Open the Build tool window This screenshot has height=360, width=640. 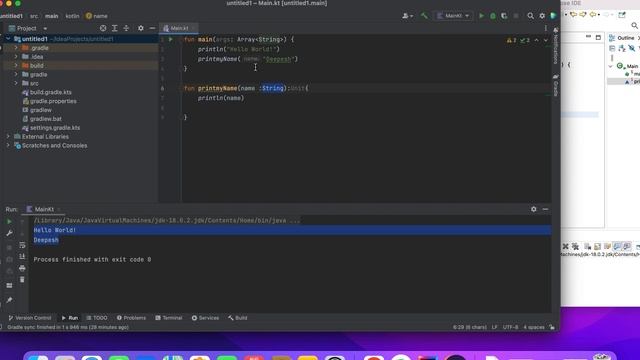pos(238,318)
